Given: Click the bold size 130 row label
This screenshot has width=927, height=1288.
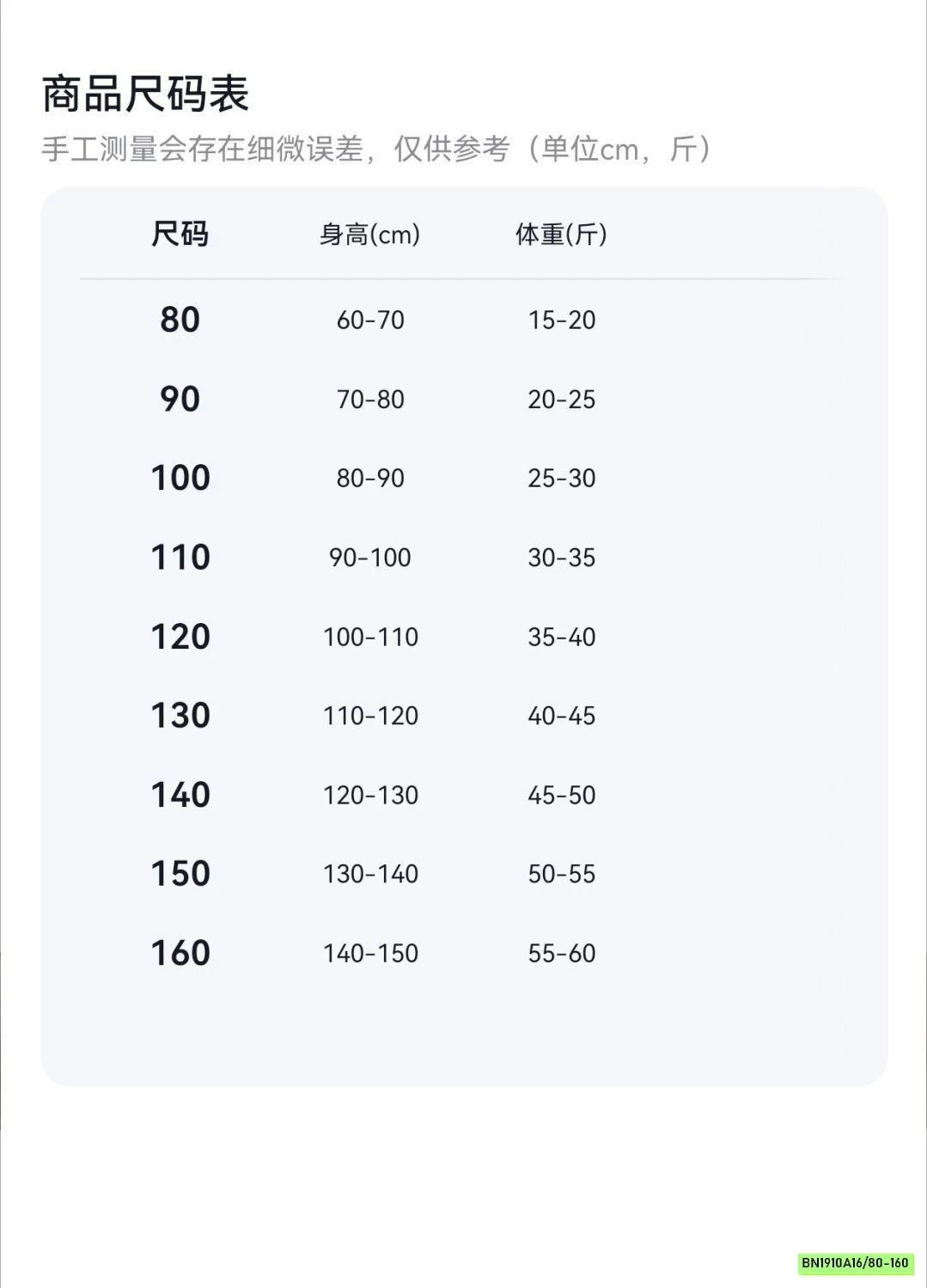Looking at the screenshot, I should click(x=180, y=716).
